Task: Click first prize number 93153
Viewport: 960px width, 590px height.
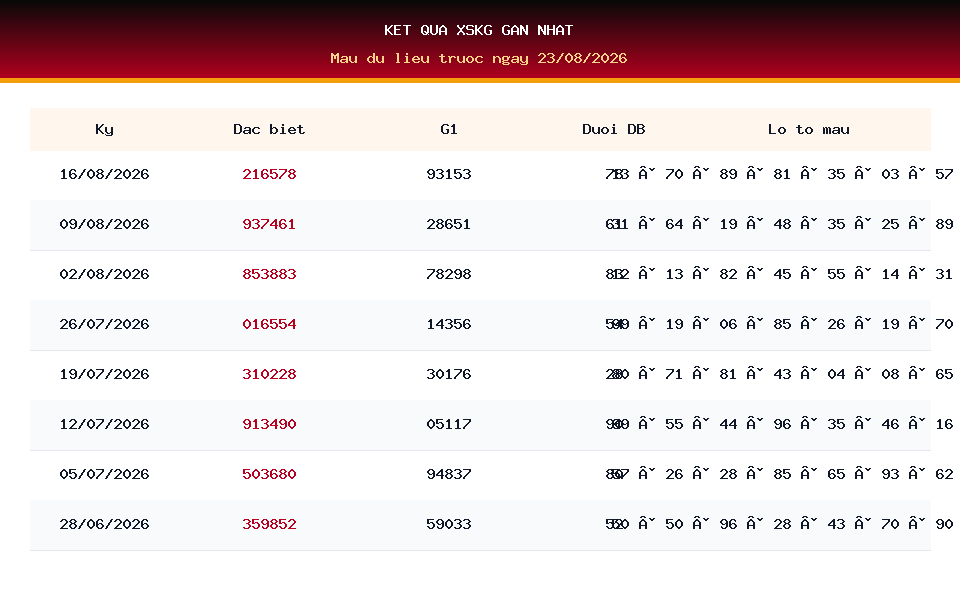Action: point(449,174)
